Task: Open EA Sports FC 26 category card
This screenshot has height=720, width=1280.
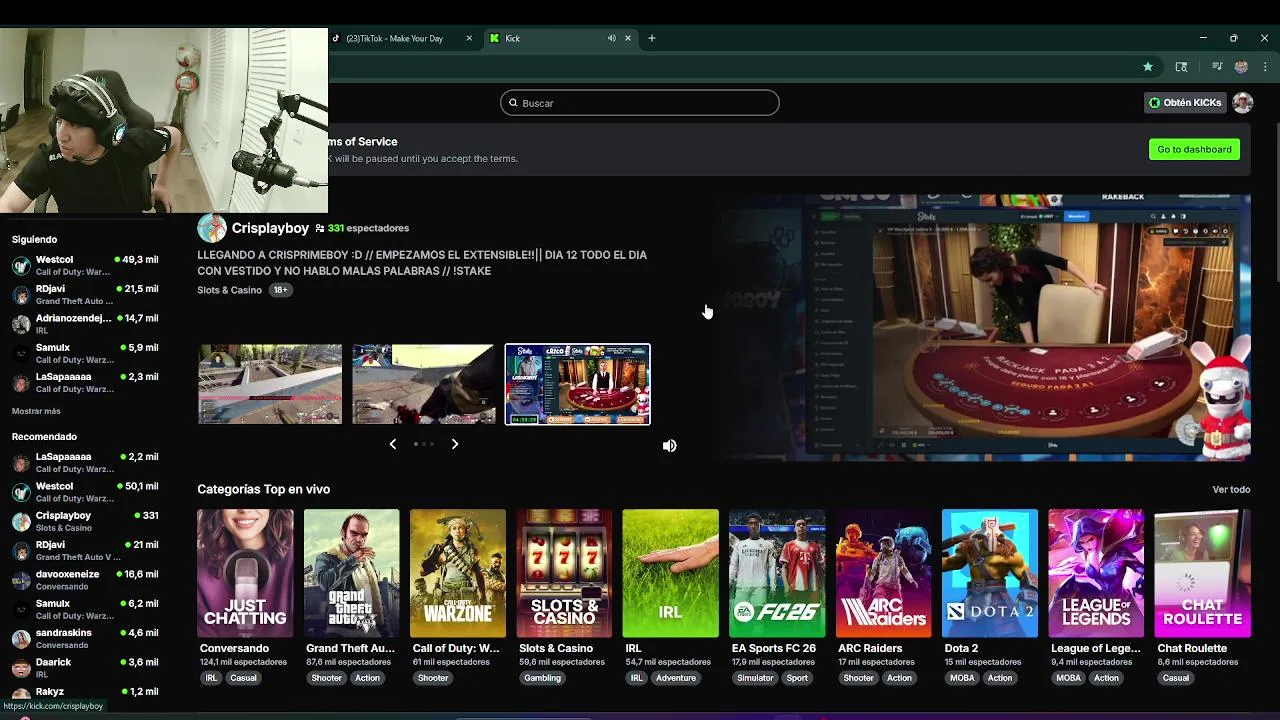Action: click(x=777, y=573)
